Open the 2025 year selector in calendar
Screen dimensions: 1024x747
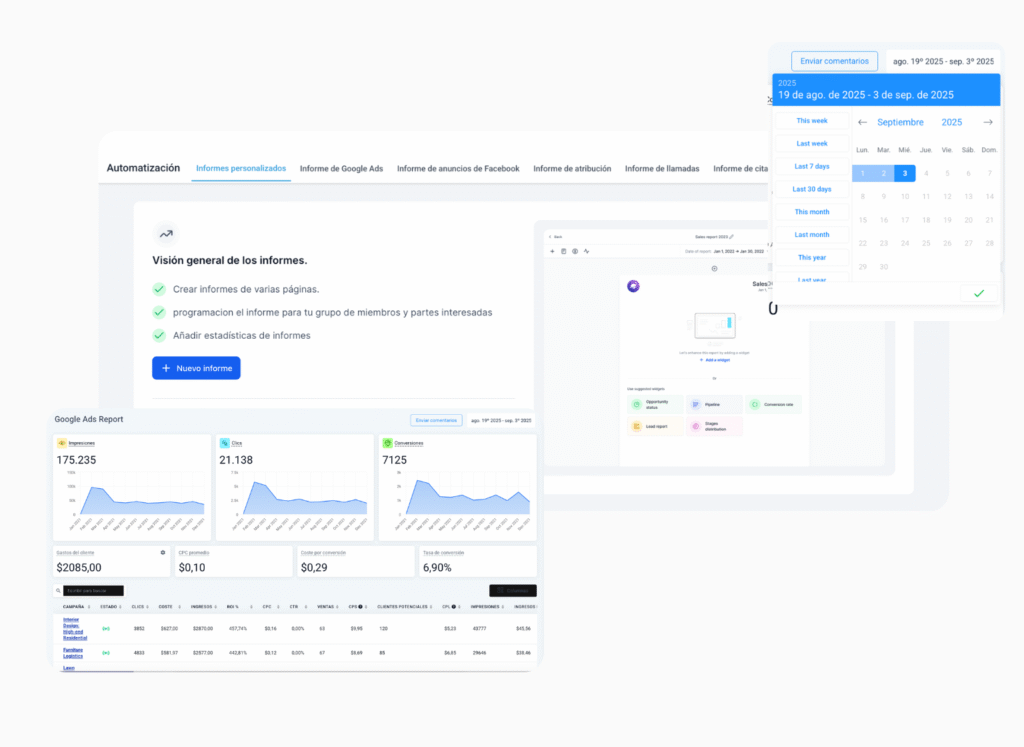tap(951, 122)
